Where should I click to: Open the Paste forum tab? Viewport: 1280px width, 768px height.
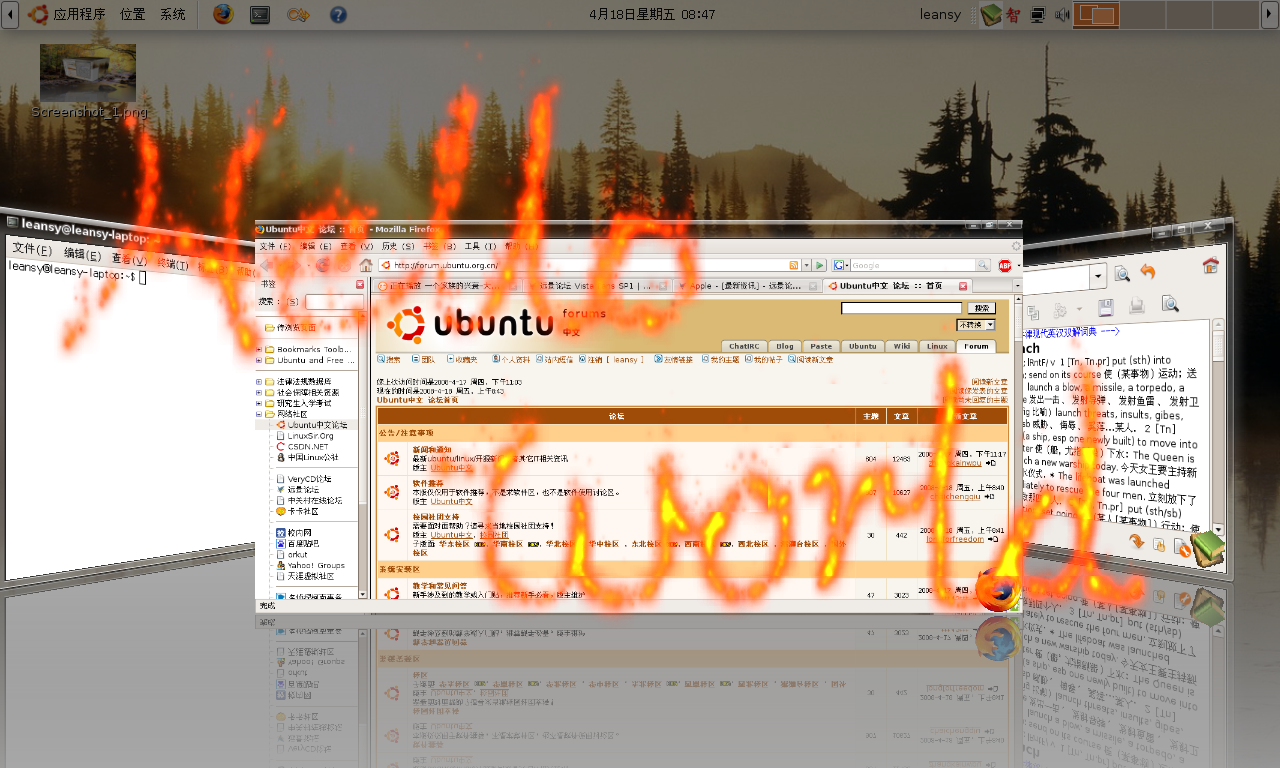821,347
